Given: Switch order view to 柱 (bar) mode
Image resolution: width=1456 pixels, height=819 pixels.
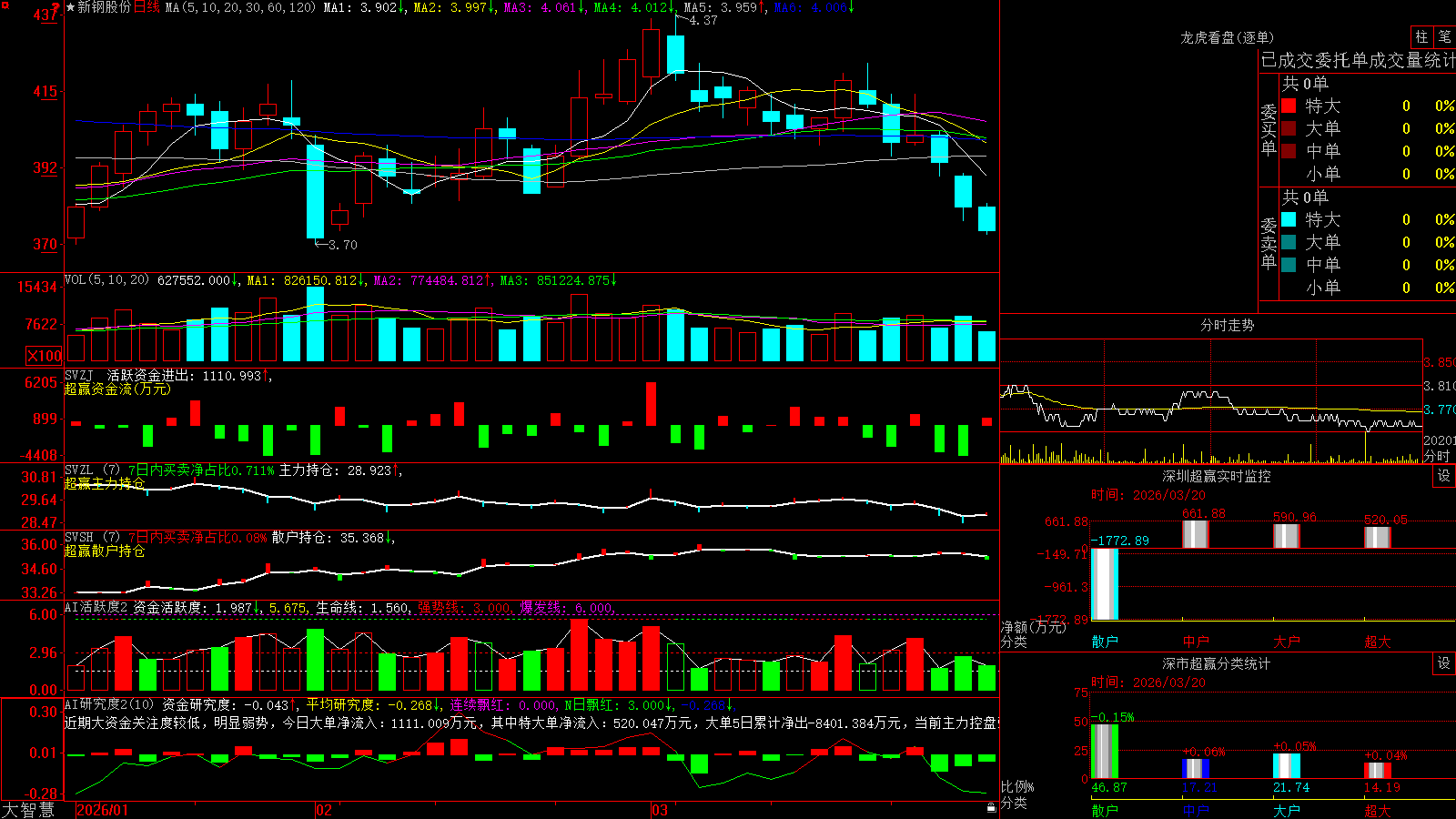Looking at the screenshot, I should tap(1421, 36).
